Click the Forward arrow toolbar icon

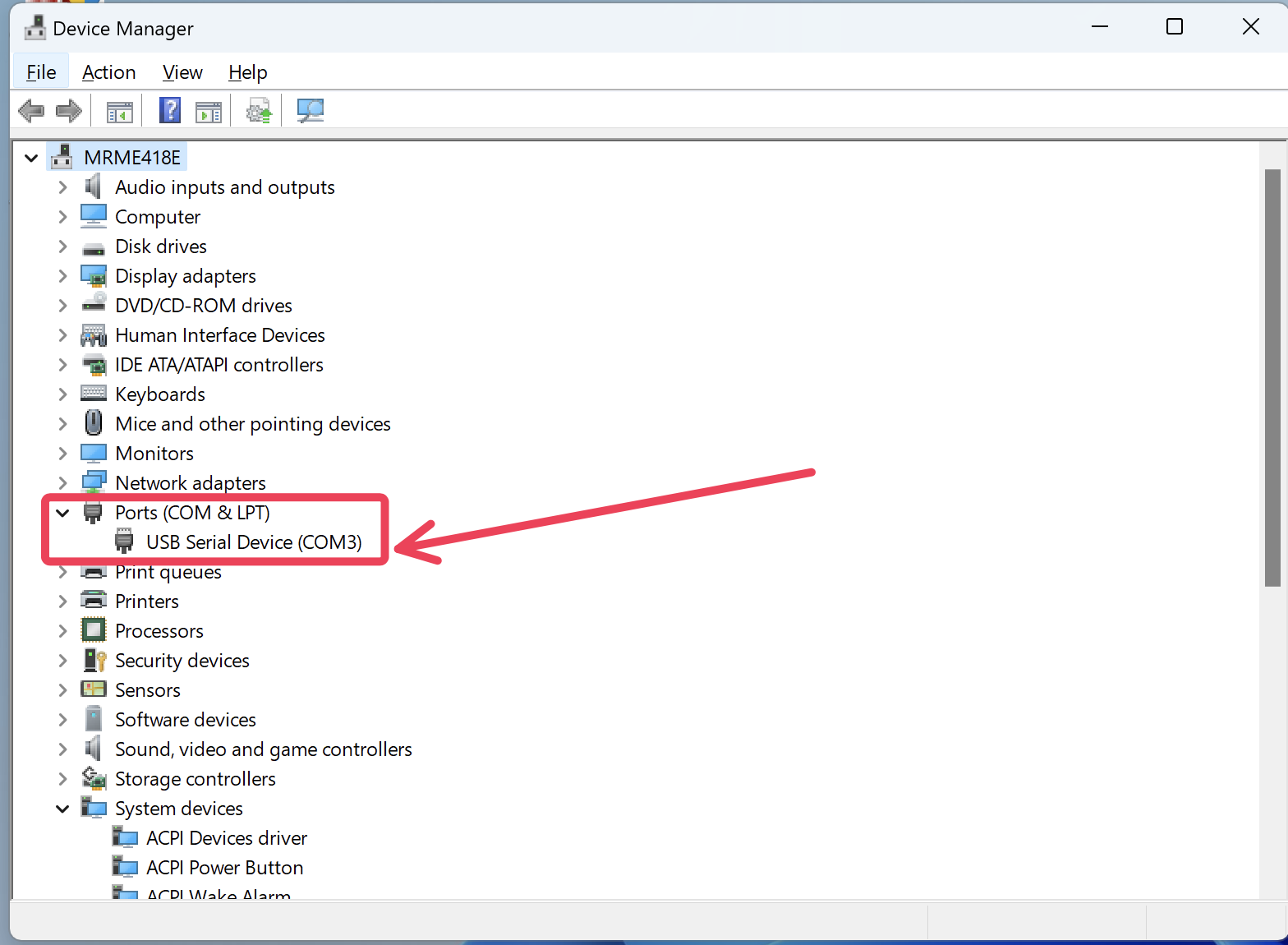69,111
